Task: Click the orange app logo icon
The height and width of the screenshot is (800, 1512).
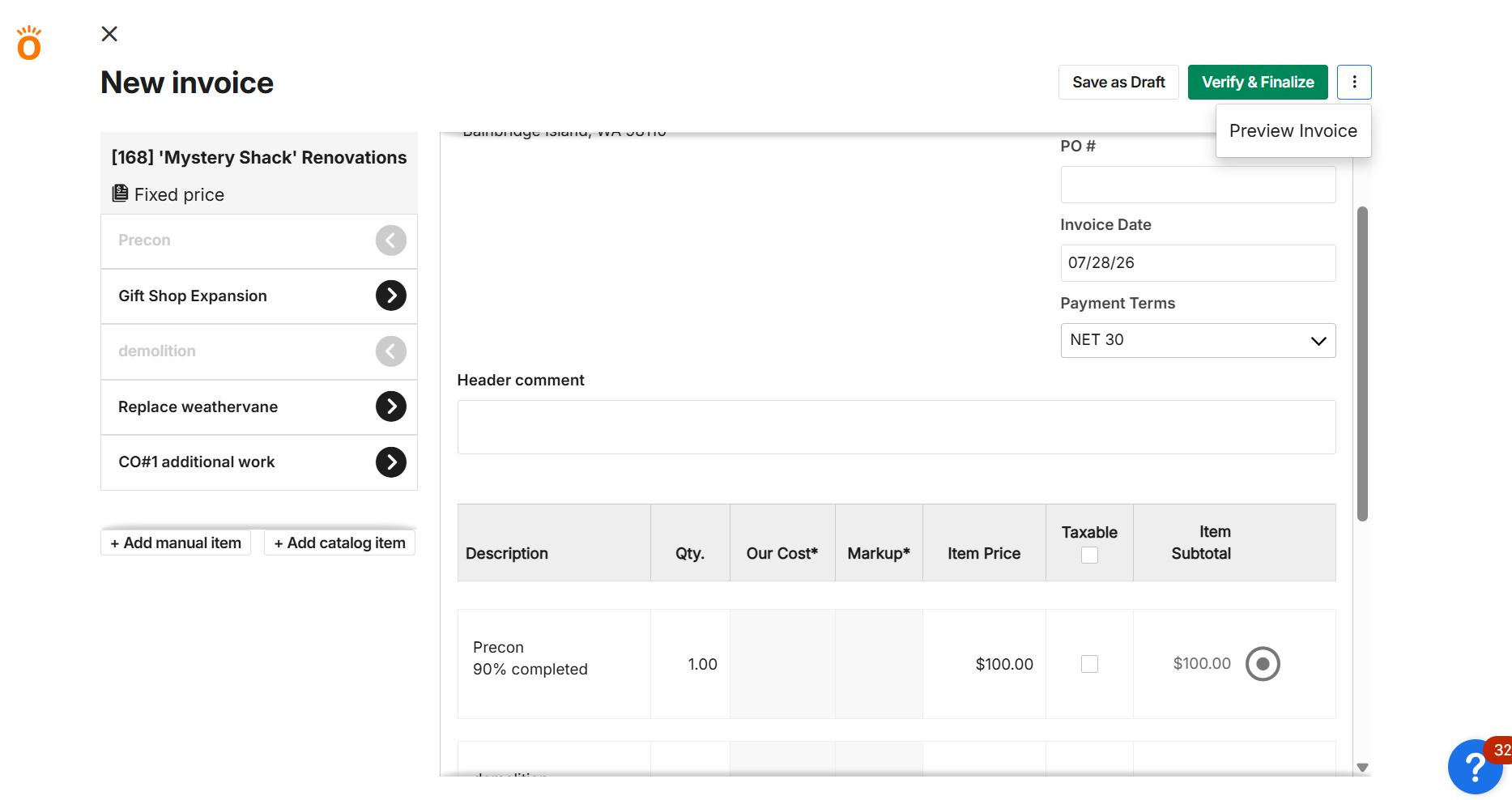Action: 29,43
